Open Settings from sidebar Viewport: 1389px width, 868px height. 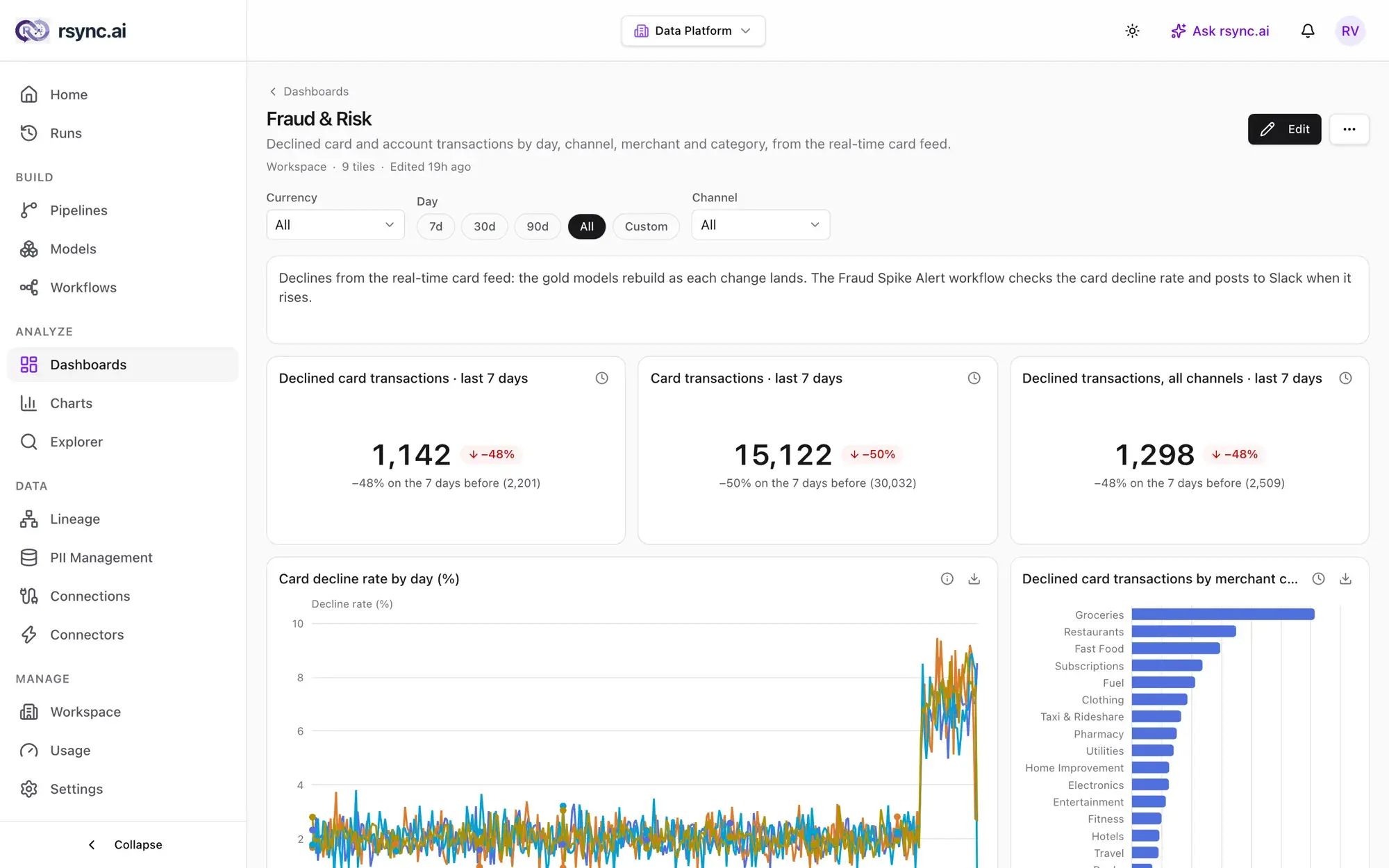tap(123, 789)
